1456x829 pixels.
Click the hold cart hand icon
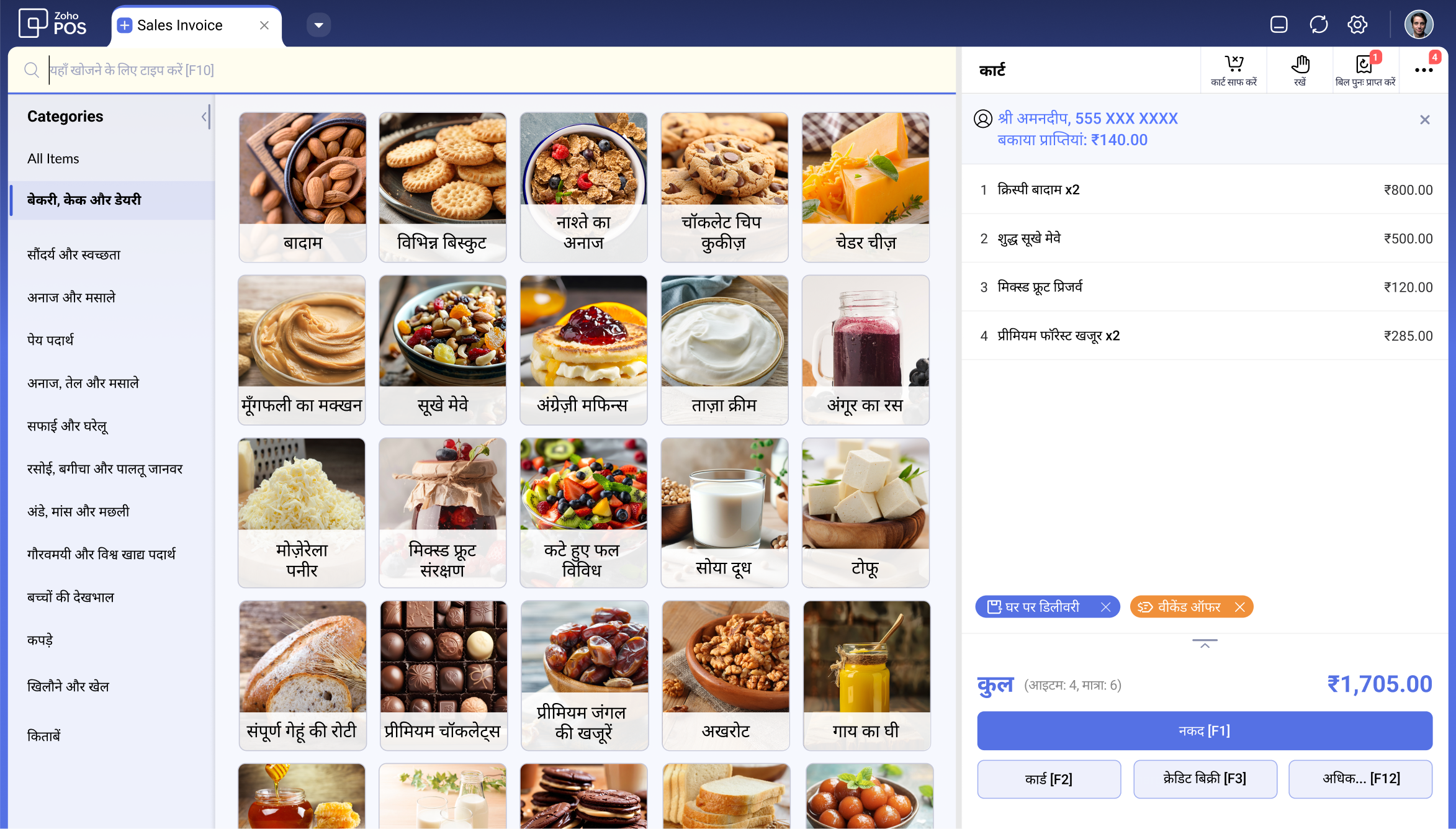tap(1300, 64)
